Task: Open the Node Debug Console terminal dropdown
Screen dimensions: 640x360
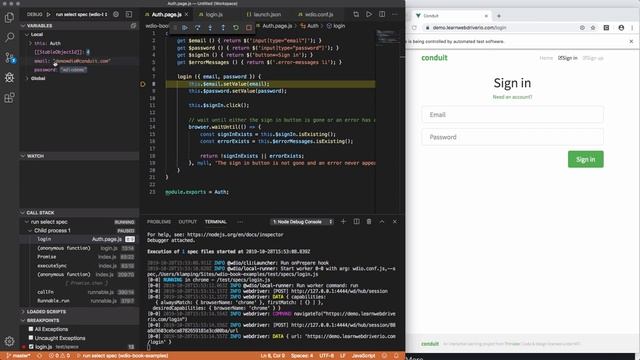Action: (302, 222)
